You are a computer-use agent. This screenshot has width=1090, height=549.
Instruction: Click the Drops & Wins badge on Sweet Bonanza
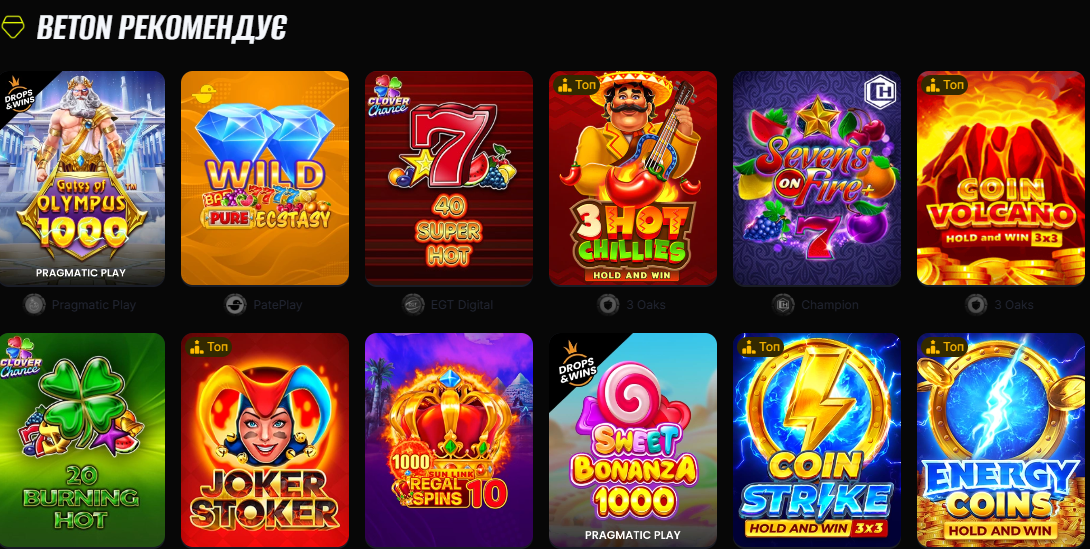pos(576,362)
